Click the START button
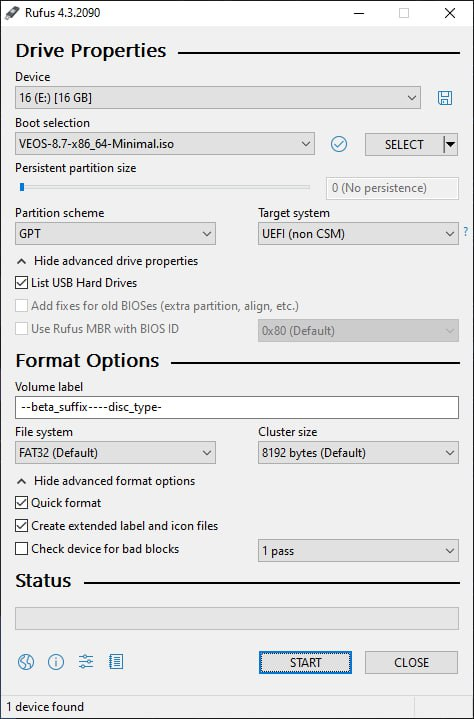 305,663
